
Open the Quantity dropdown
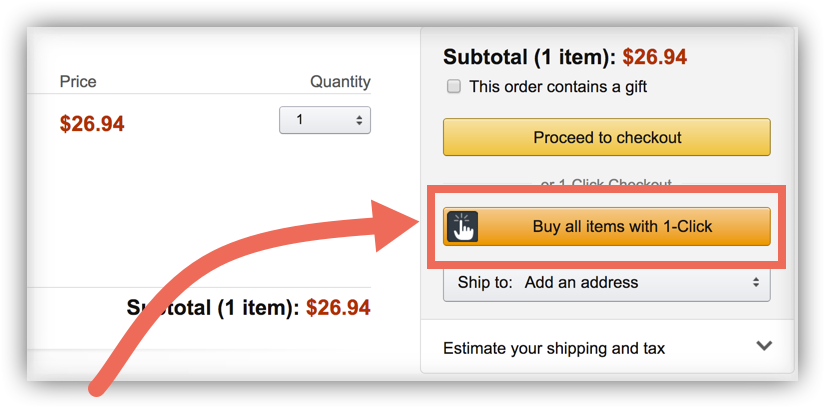pyautogui.click(x=324, y=120)
